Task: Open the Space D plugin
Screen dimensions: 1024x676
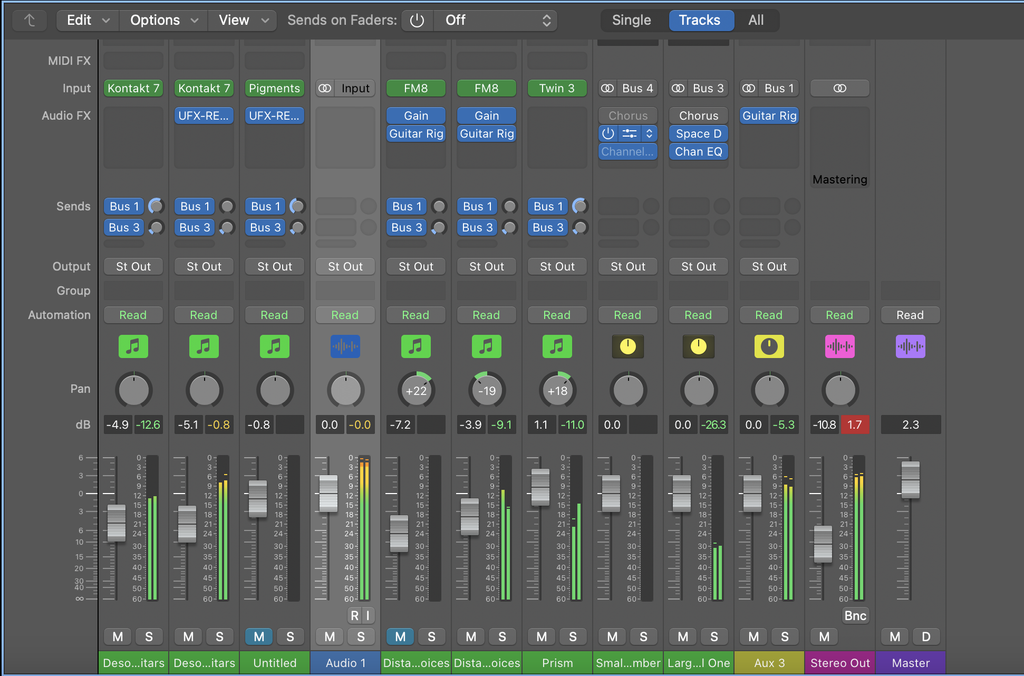Action: click(x=698, y=133)
